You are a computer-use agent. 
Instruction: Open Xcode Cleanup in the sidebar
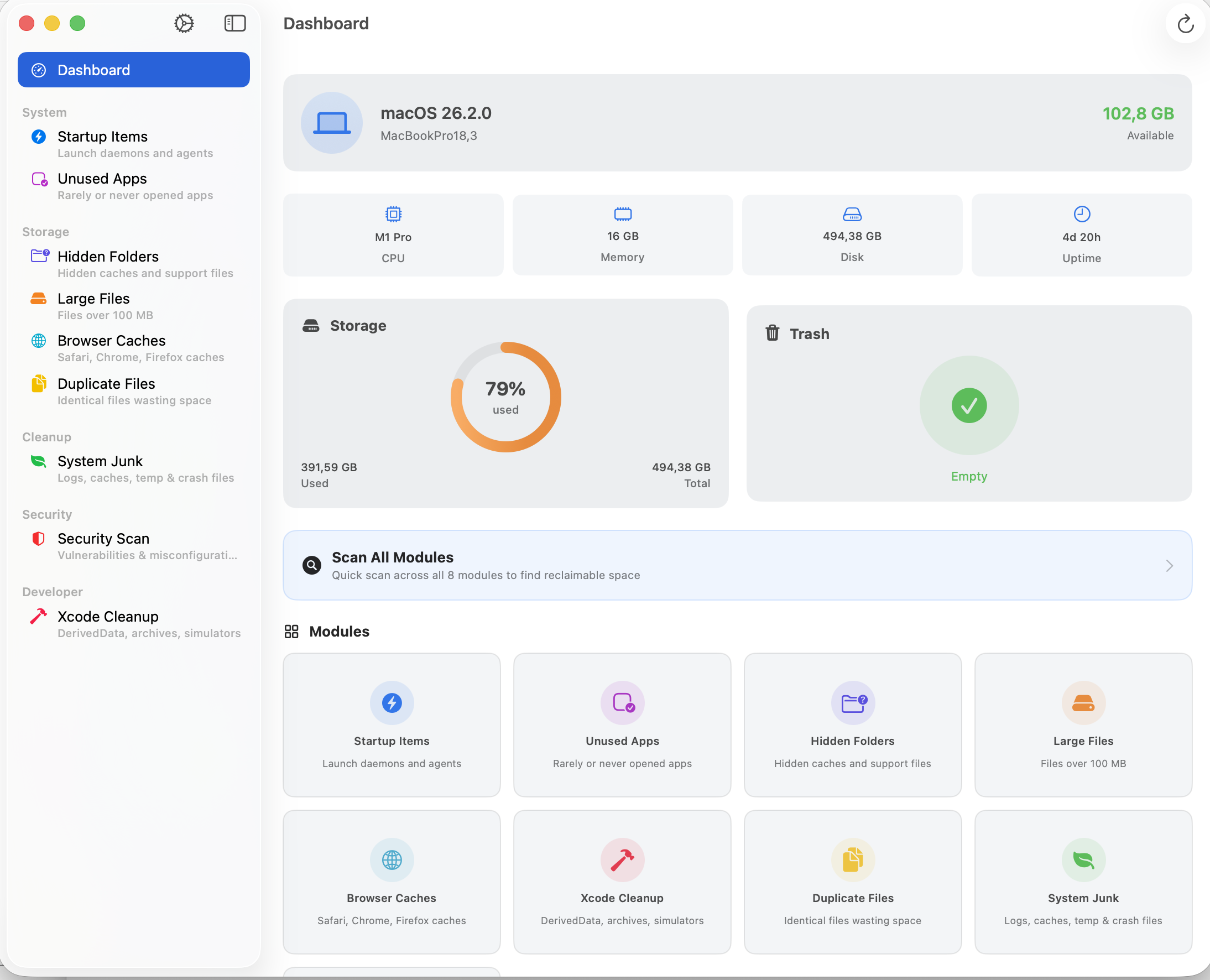tap(134, 624)
